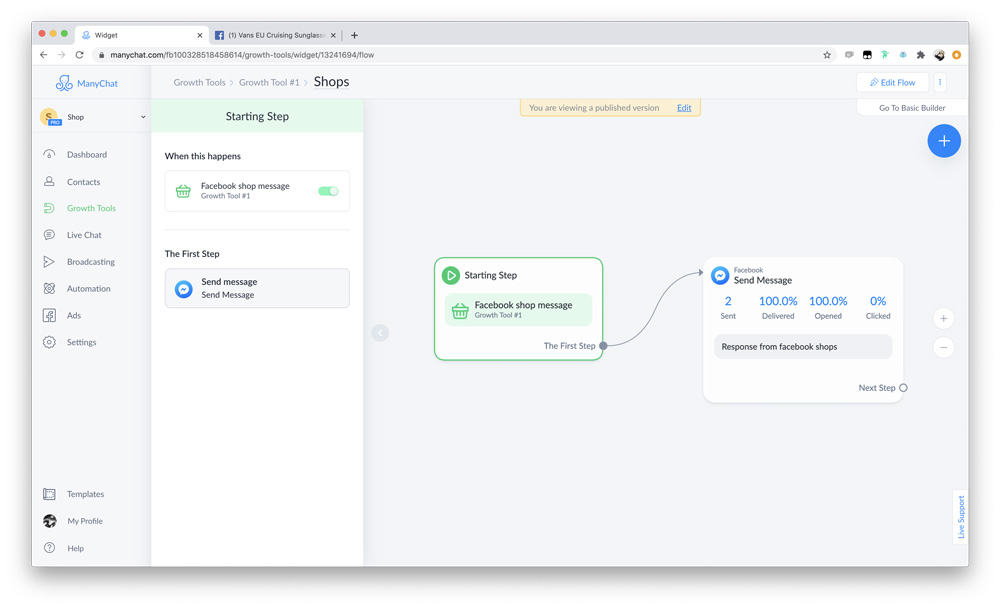Viewport: 1000px width, 608px height.
Task: Bookmark this page with star icon
Action: pyautogui.click(x=827, y=55)
